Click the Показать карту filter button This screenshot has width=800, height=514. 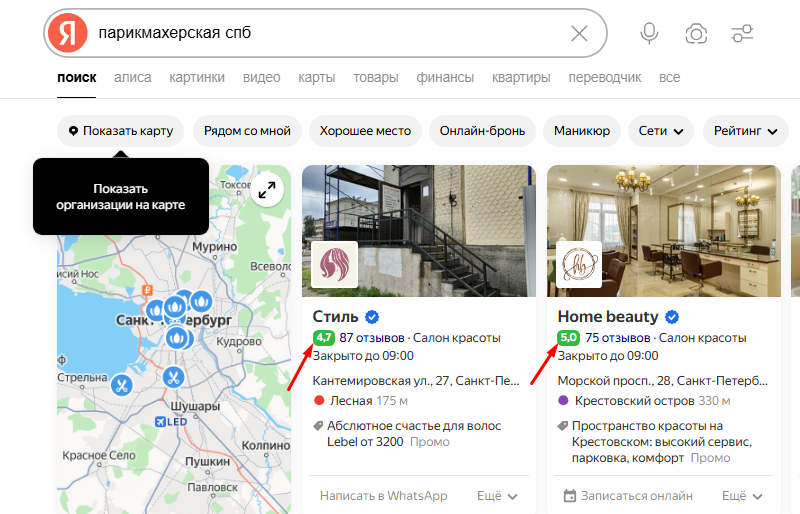(120, 131)
